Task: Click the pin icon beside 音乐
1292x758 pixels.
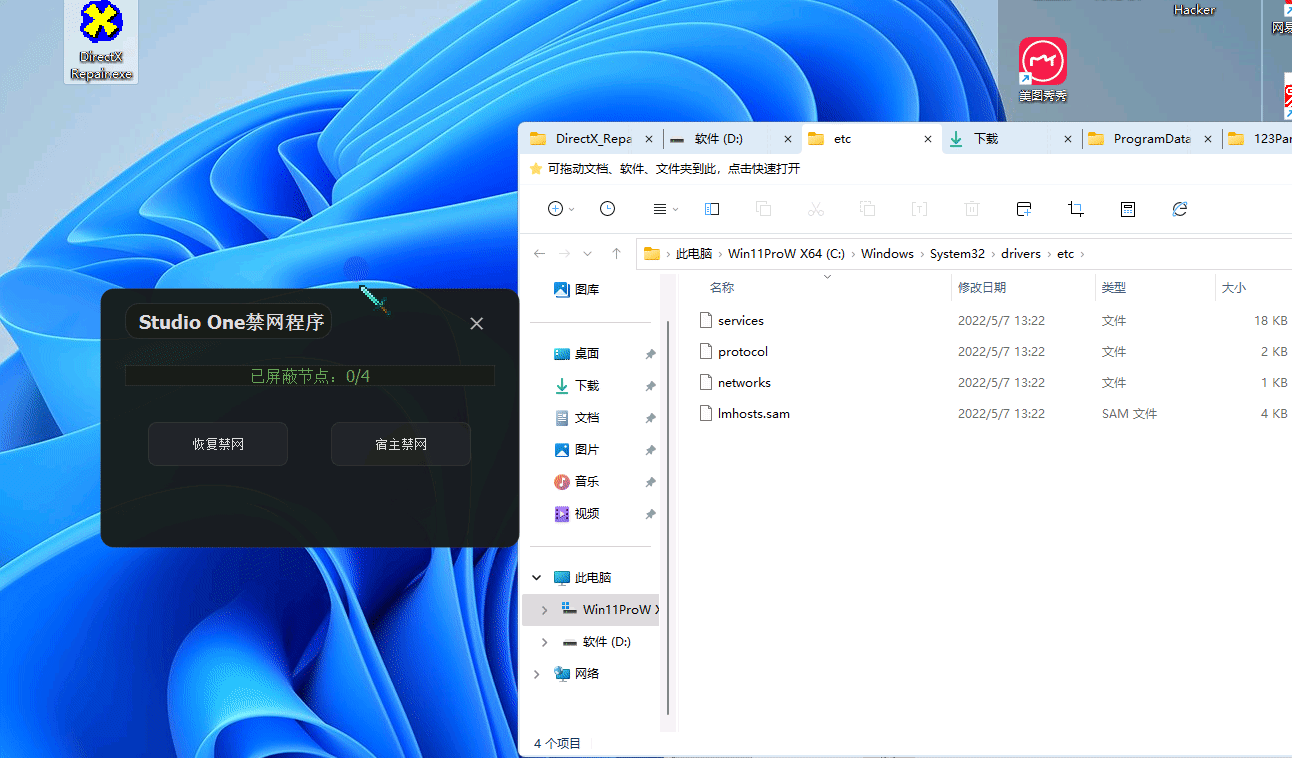Action: 650,482
